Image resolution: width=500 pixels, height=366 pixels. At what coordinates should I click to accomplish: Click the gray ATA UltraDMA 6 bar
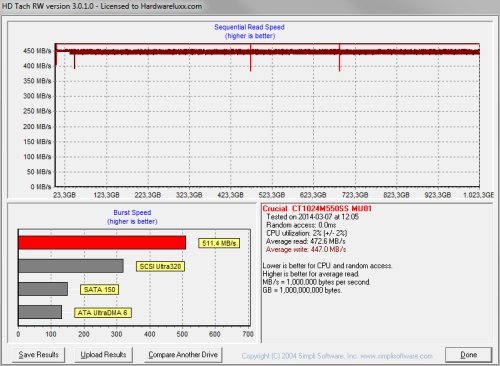(x=40, y=312)
